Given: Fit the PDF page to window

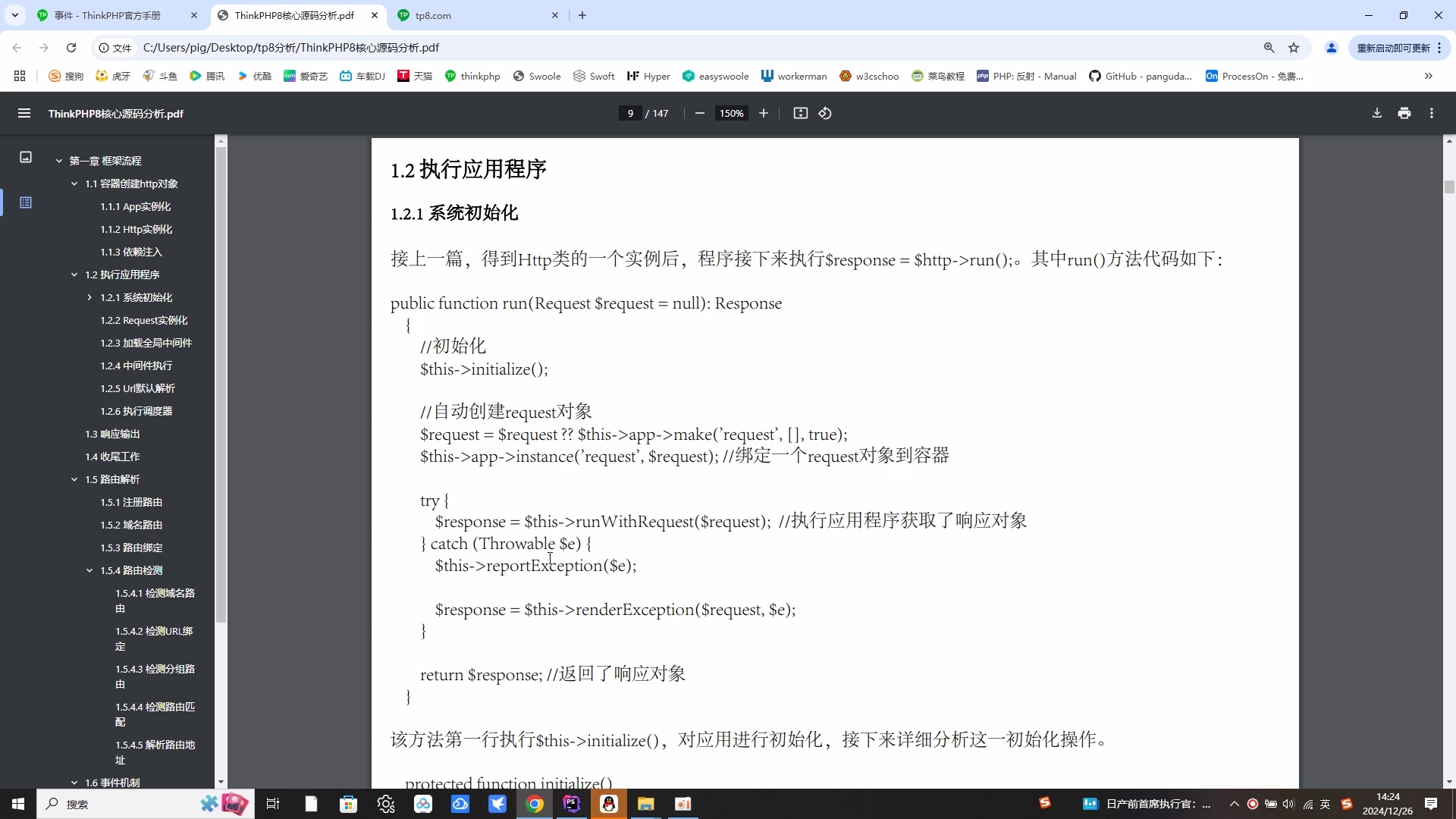Looking at the screenshot, I should coord(801,113).
